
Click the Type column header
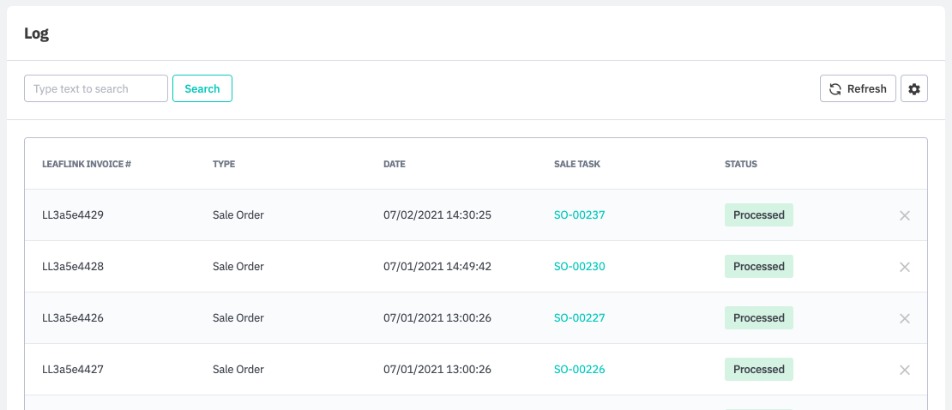[223, 164]
